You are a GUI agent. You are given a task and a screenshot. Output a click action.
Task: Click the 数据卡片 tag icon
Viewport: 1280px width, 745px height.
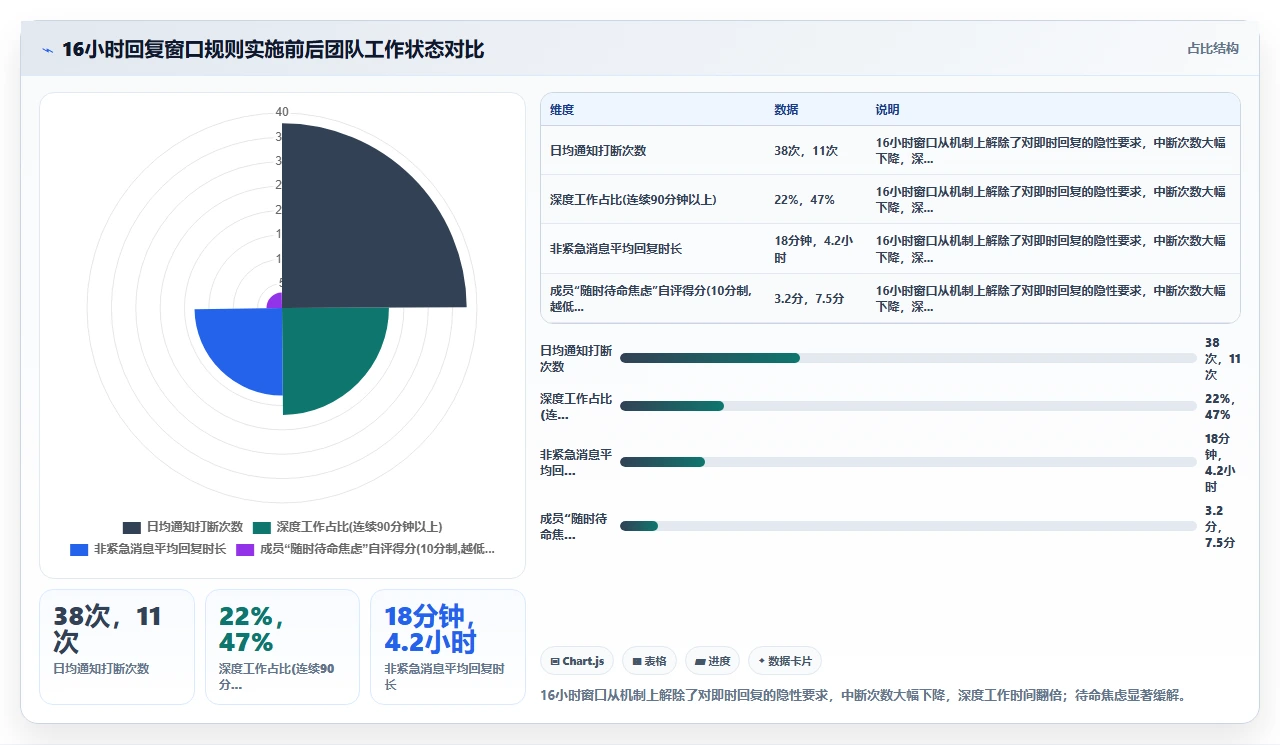click(x=762, y=661)
